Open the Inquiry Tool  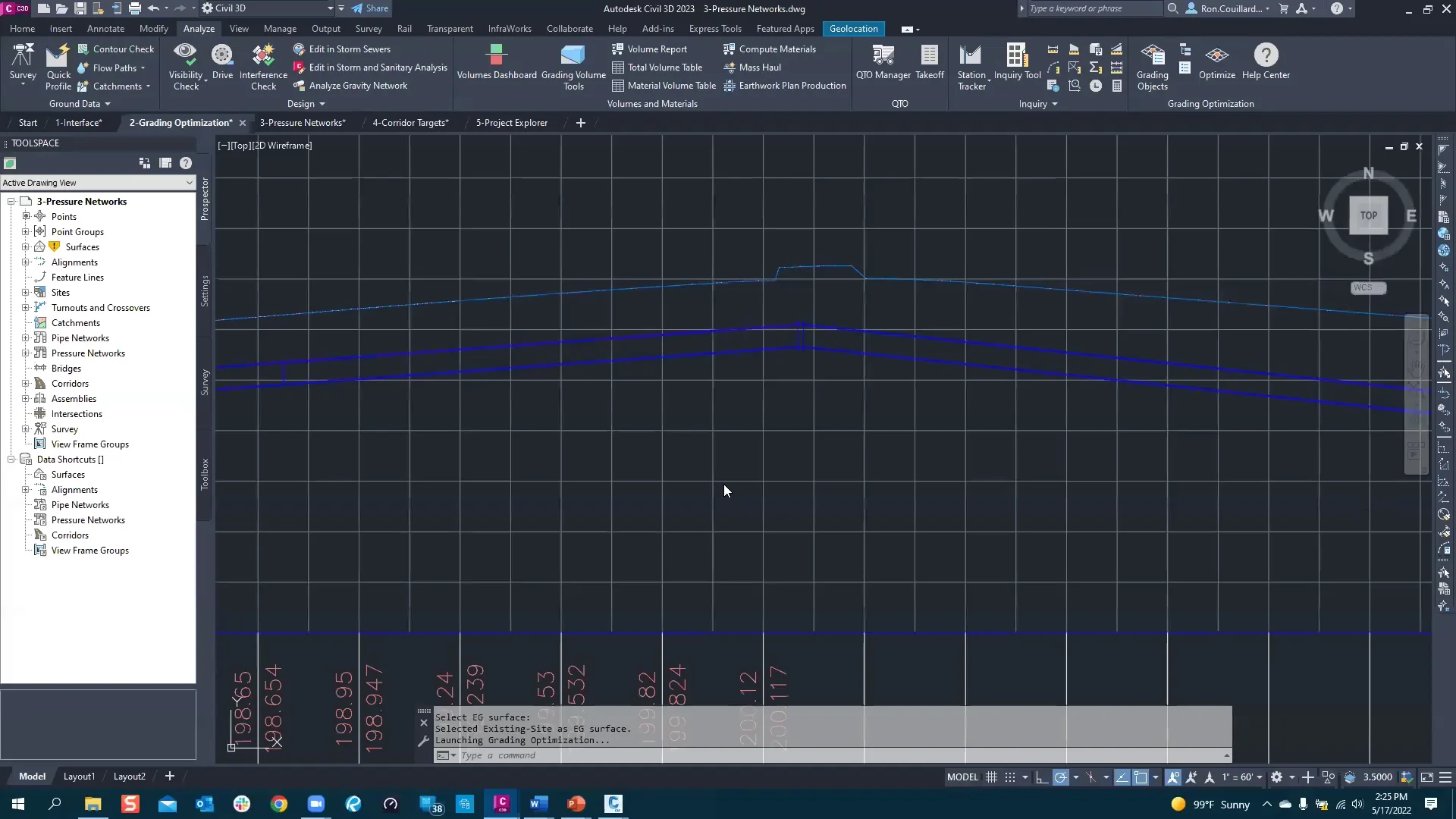click(1017, 62)
